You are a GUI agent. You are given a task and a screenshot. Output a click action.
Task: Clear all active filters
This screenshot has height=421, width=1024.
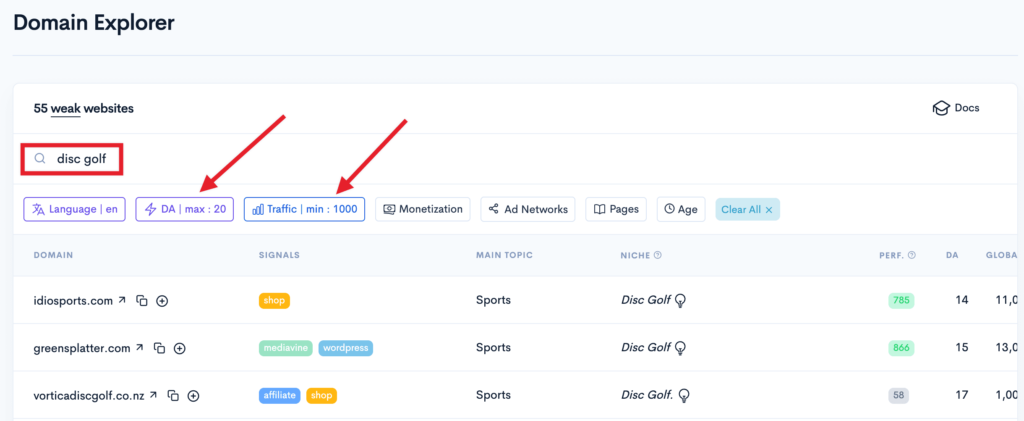tap(747, 209)
